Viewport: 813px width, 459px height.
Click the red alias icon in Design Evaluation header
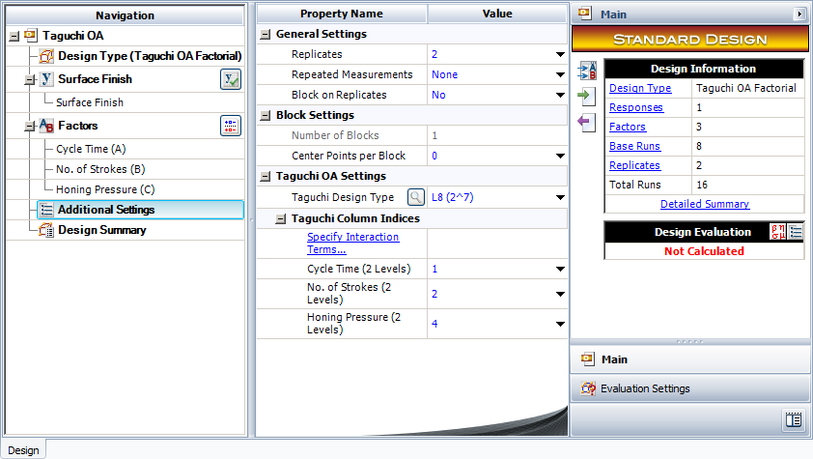coord(775,231)
